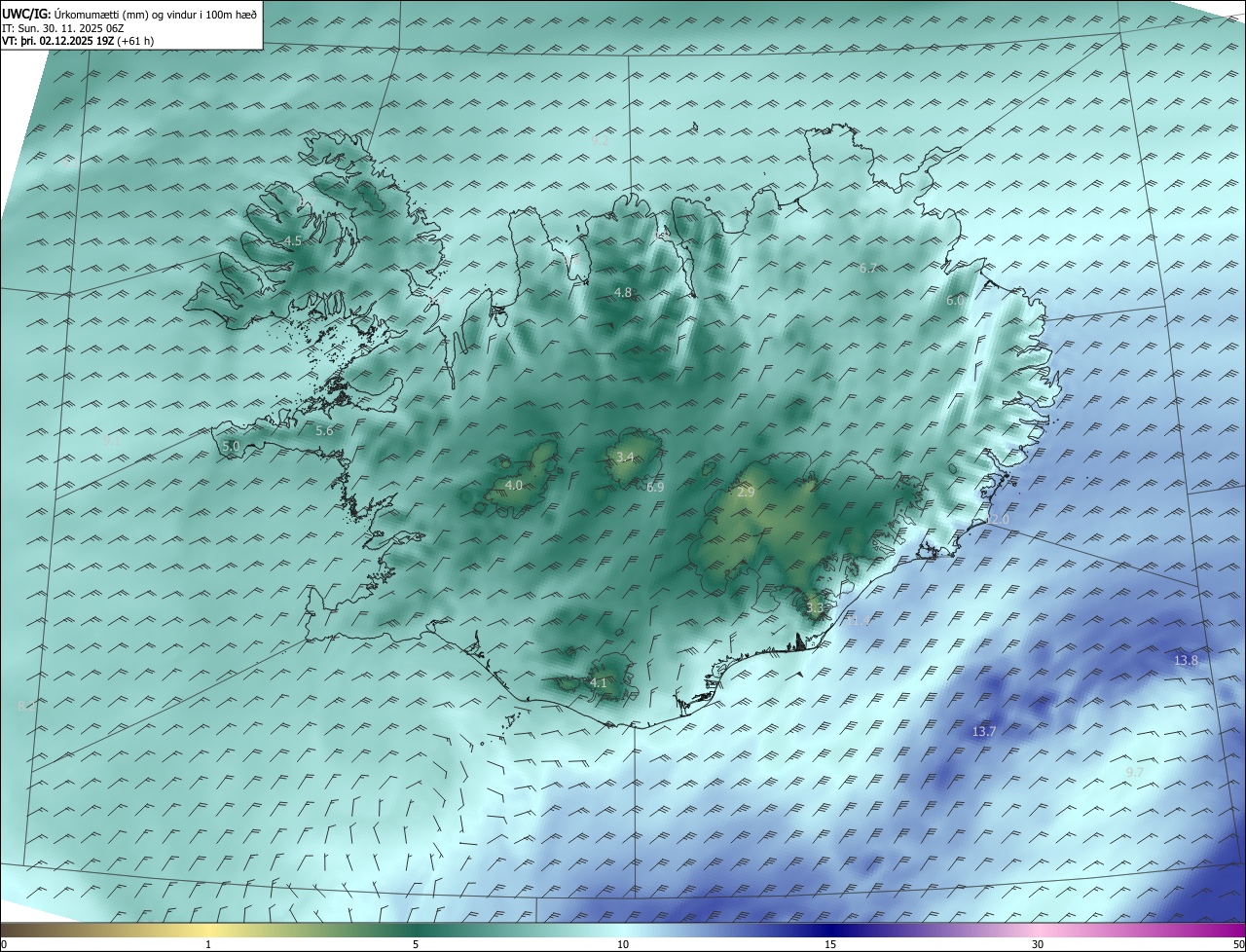Click the 4.5 value in the Westfjords
Image resolution: width=1246 pixels, height=952 pixels.
coord(293,240)
